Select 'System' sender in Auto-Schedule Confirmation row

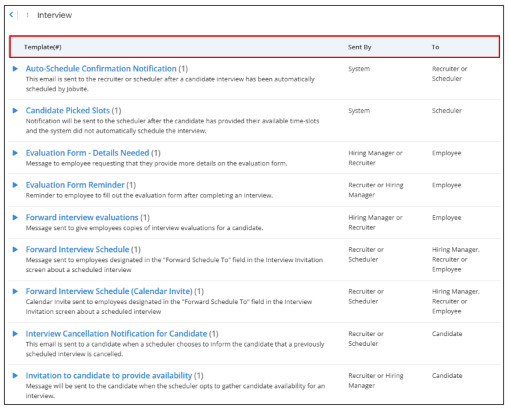359,69
